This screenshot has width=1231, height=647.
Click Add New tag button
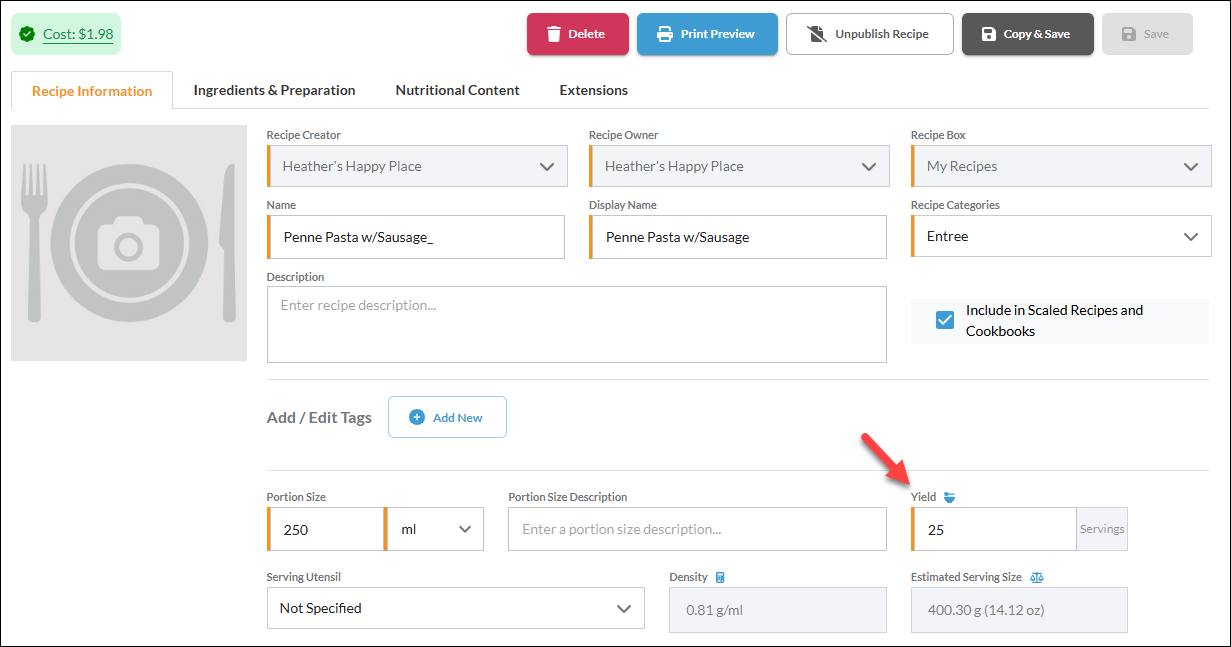click(x=447, y=417)
